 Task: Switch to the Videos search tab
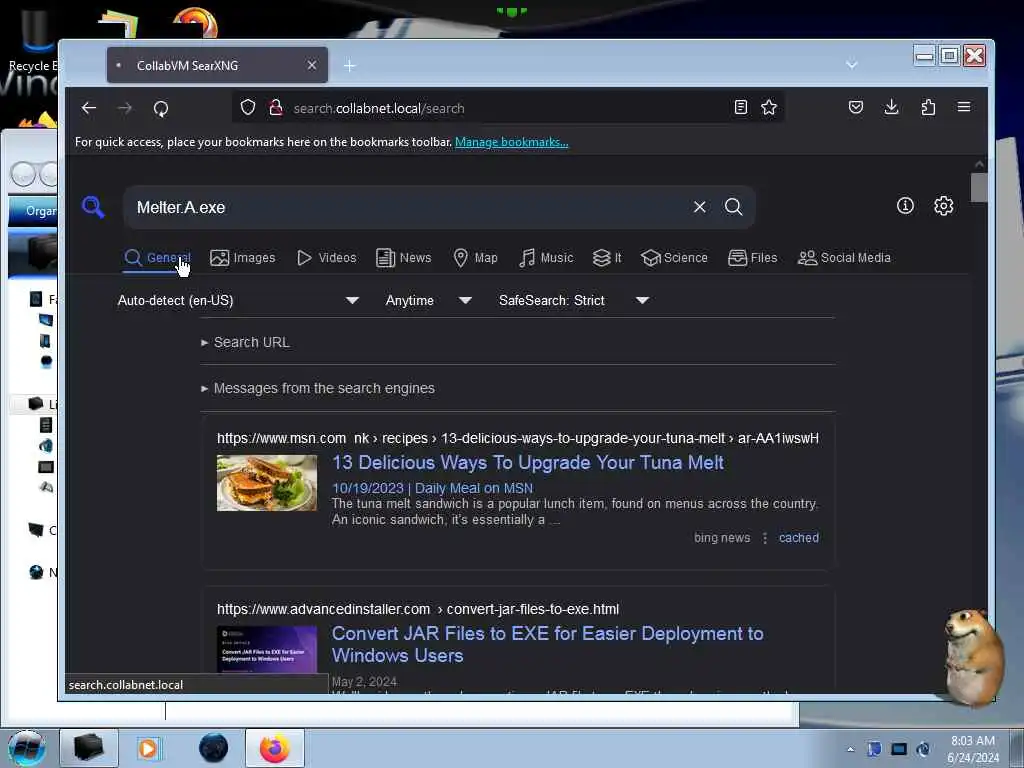click(x=326, y=257)
